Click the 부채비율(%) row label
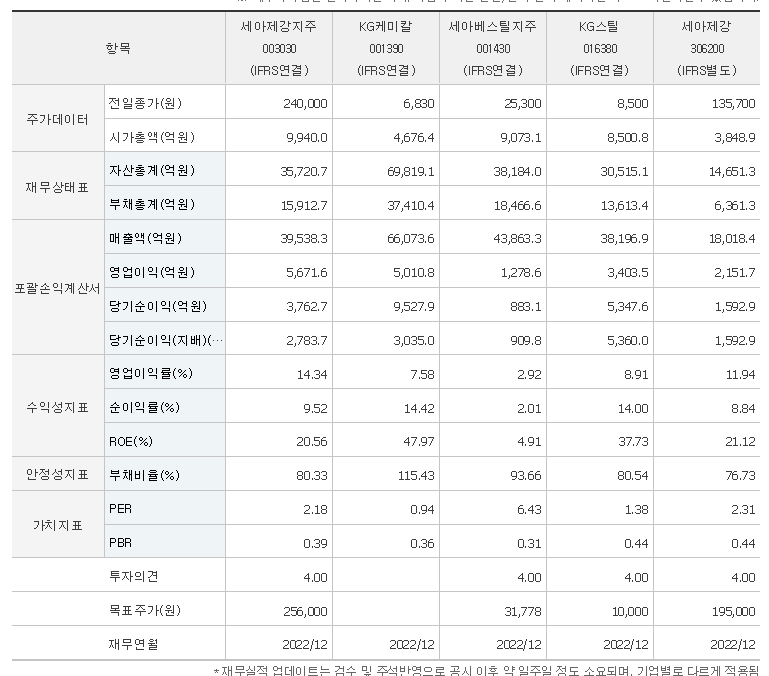The width and height of the screenshot is (769, 676). [x=145, y=475]
